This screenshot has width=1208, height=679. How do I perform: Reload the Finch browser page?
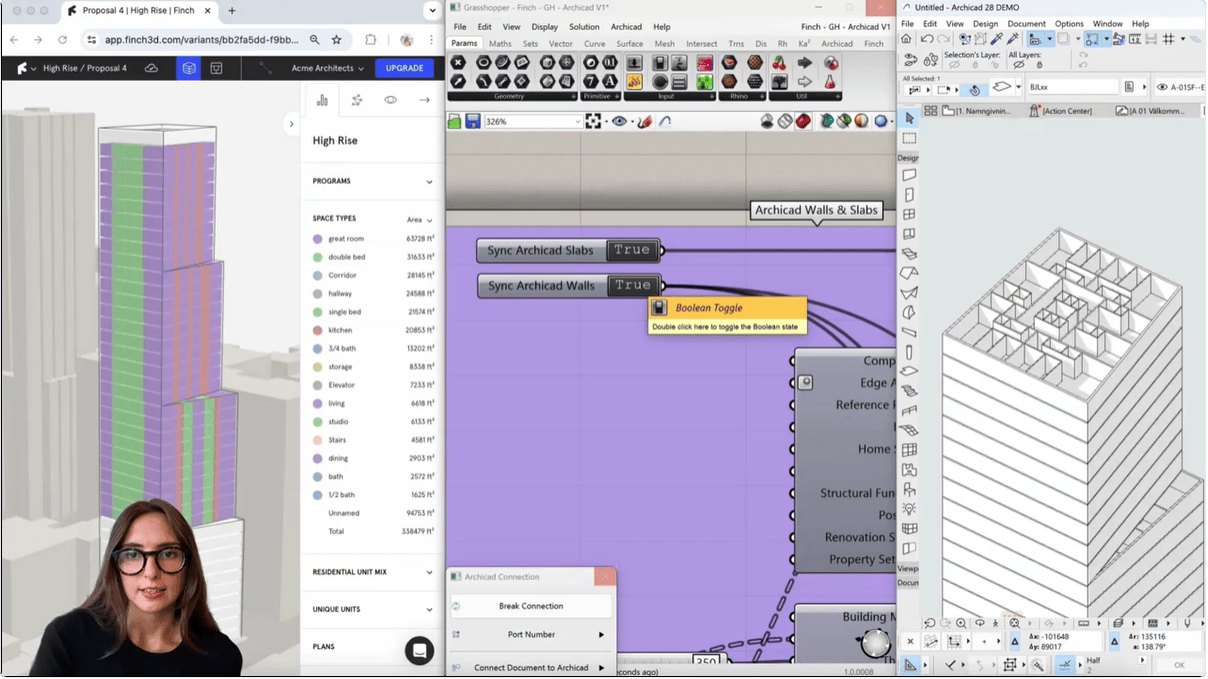point(62,40)
